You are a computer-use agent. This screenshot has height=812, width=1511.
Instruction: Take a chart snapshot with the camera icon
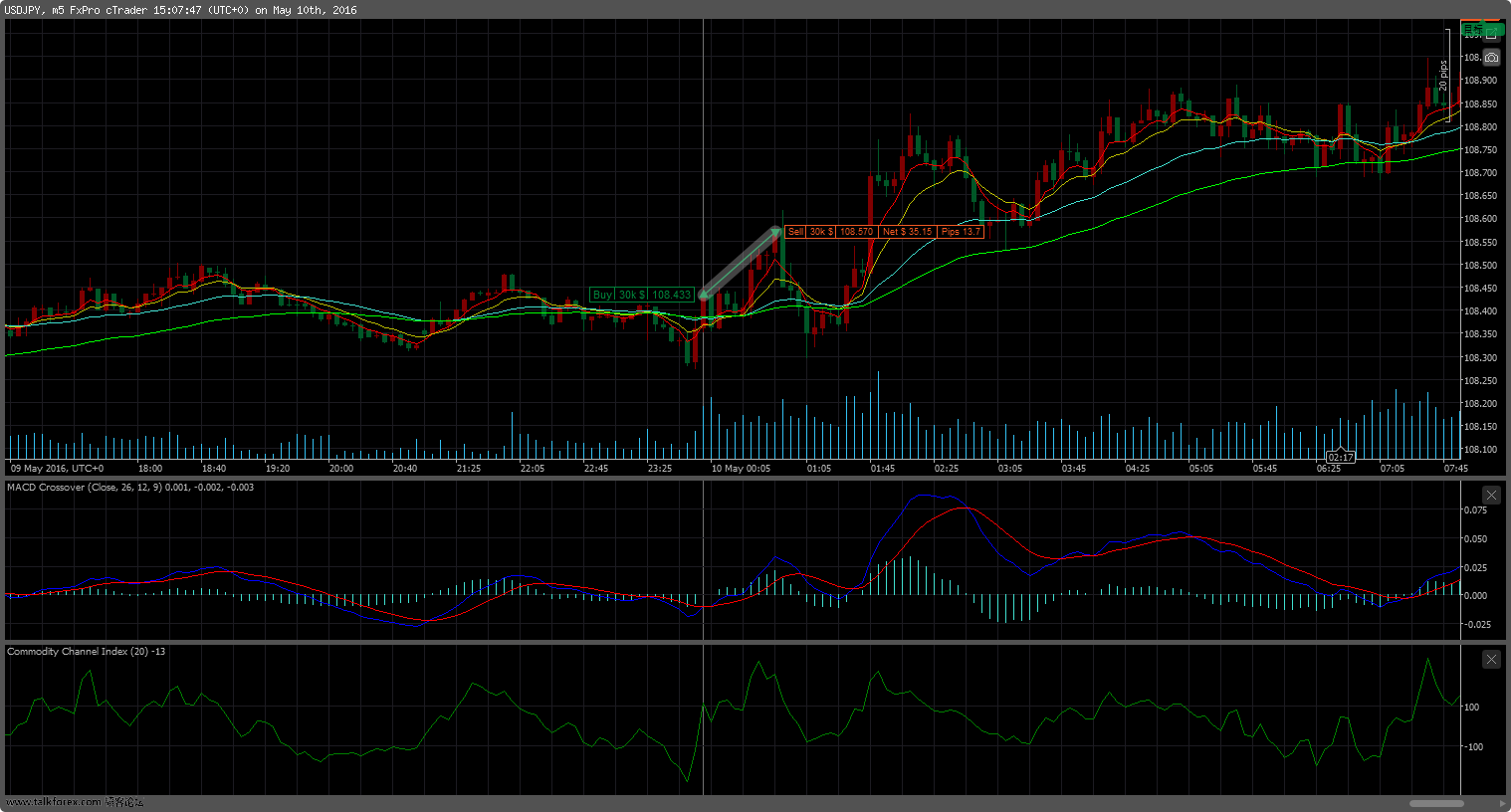click(1491, 57)
